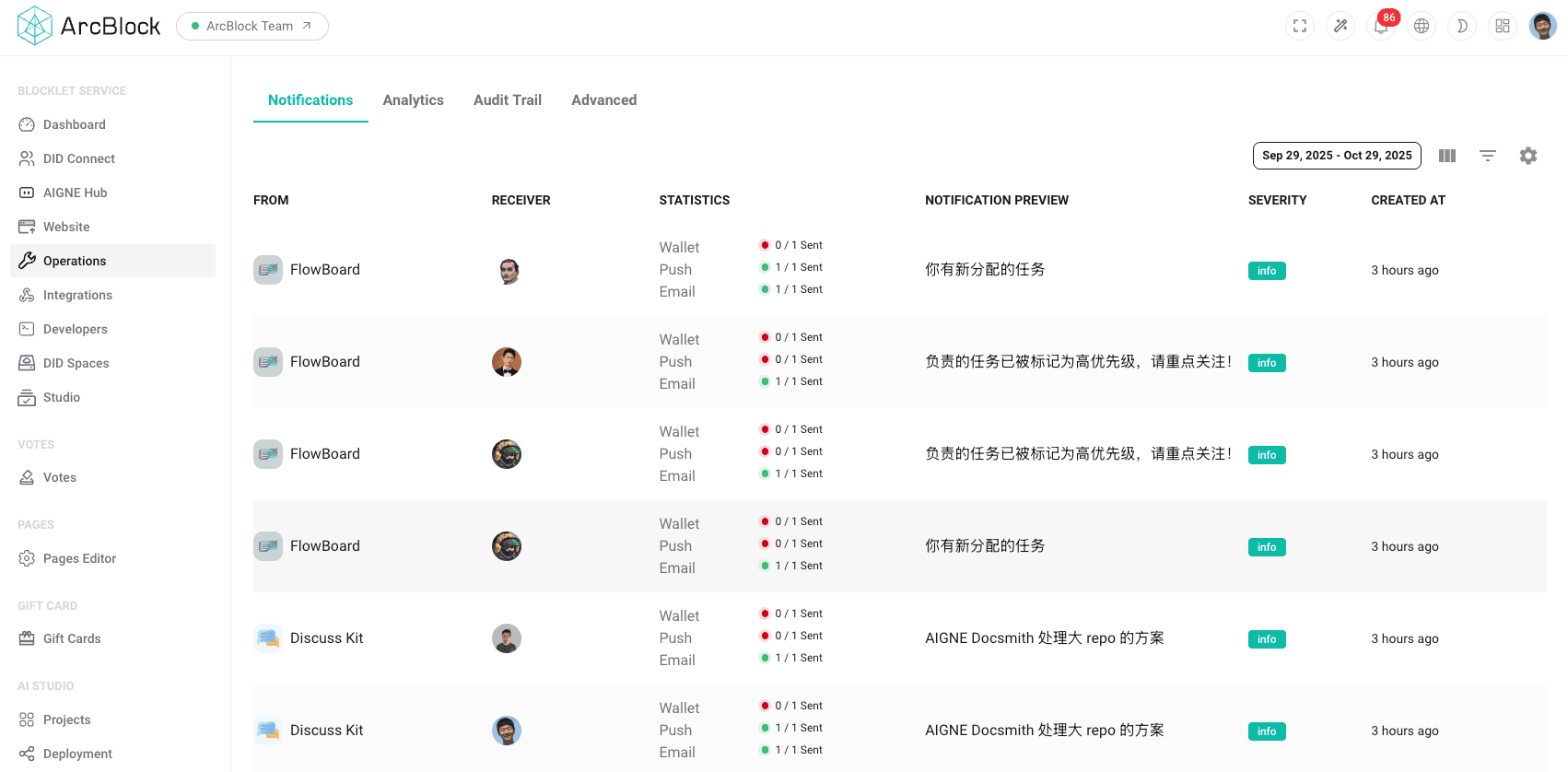Image resolution: width=1568 pixels, height=772 pixels.
Task: Click Discuss Kit icon in last row
Action: 268,731
